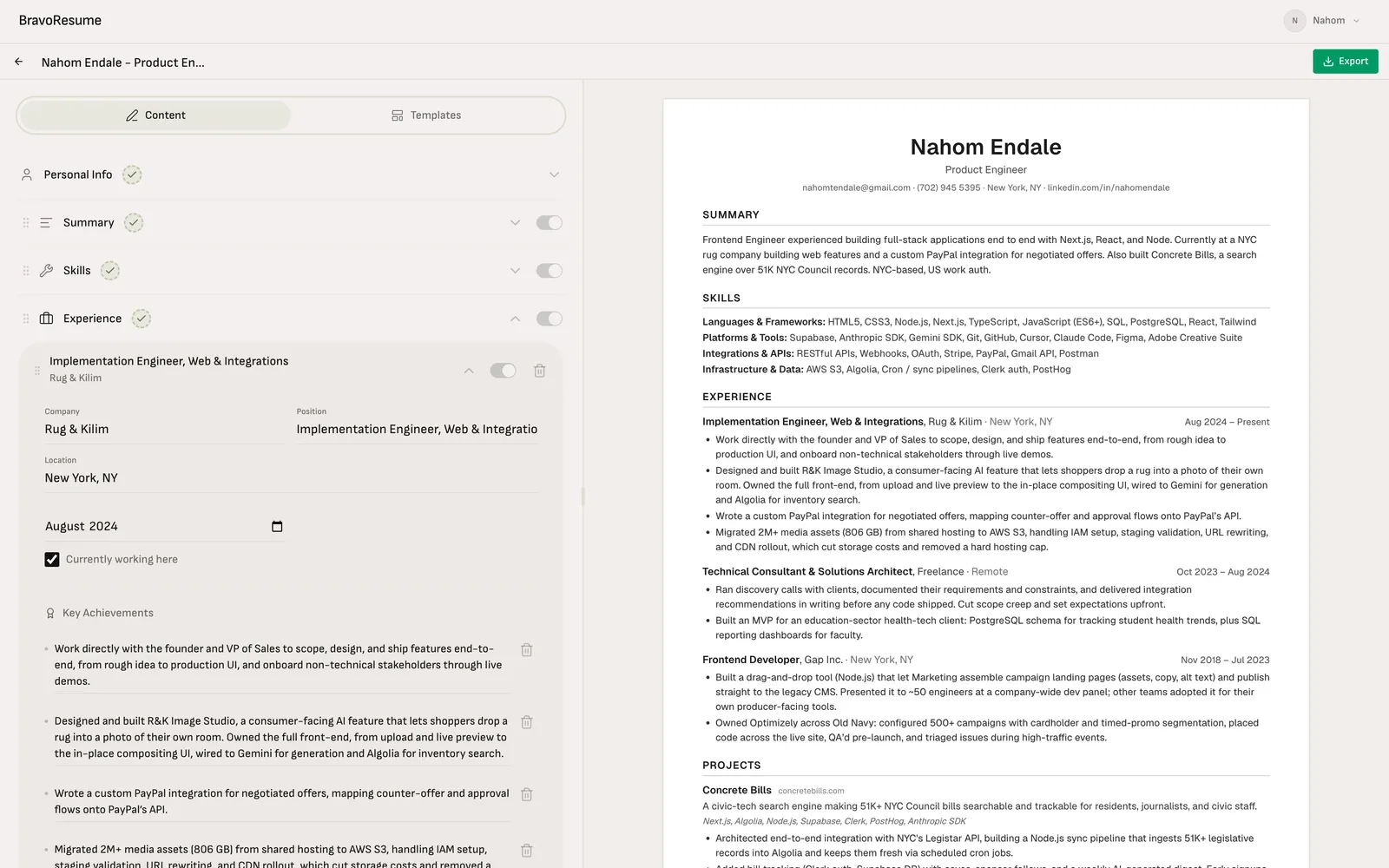Click the Personal Info person icon
Image resolution: width=1389 pixels, height=868 pixels.
coord(27,174)
